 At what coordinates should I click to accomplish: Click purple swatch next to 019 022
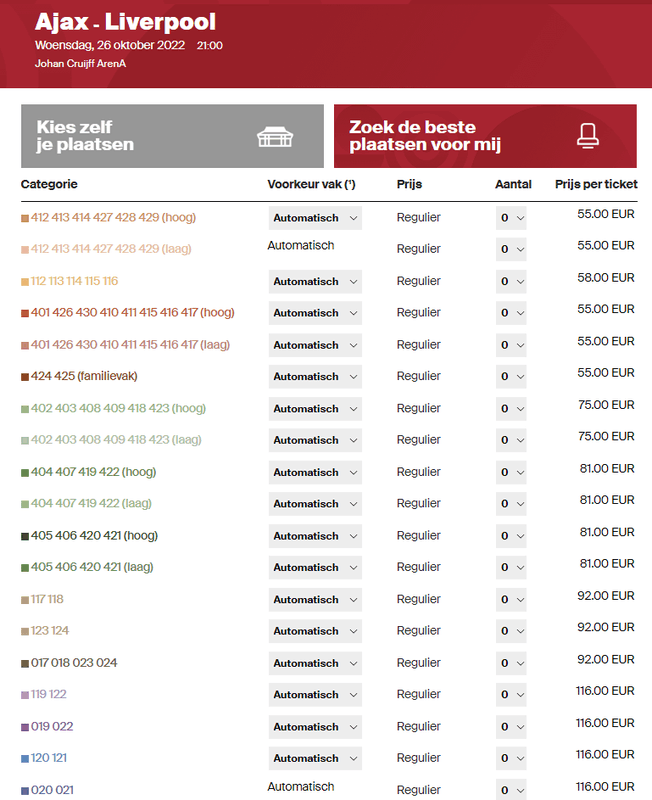(24, 727)
